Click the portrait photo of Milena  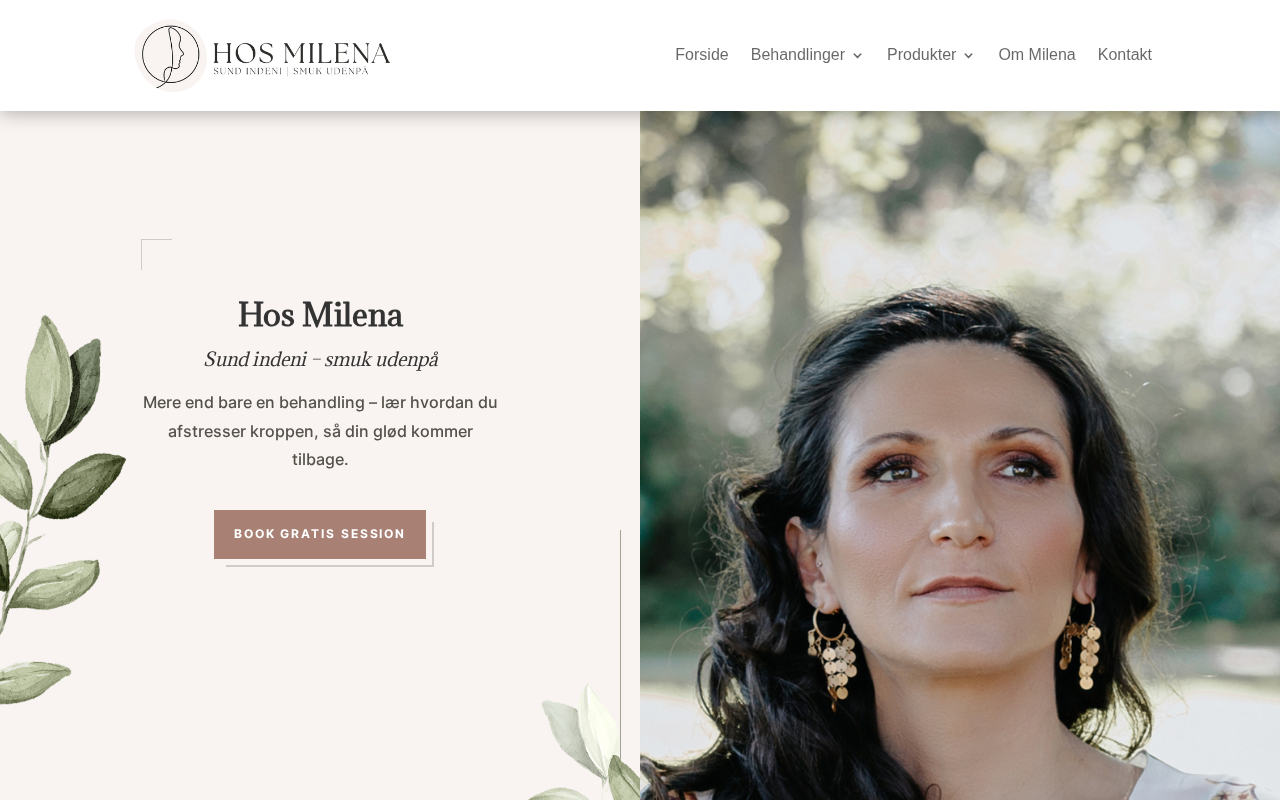pos(960,455)
